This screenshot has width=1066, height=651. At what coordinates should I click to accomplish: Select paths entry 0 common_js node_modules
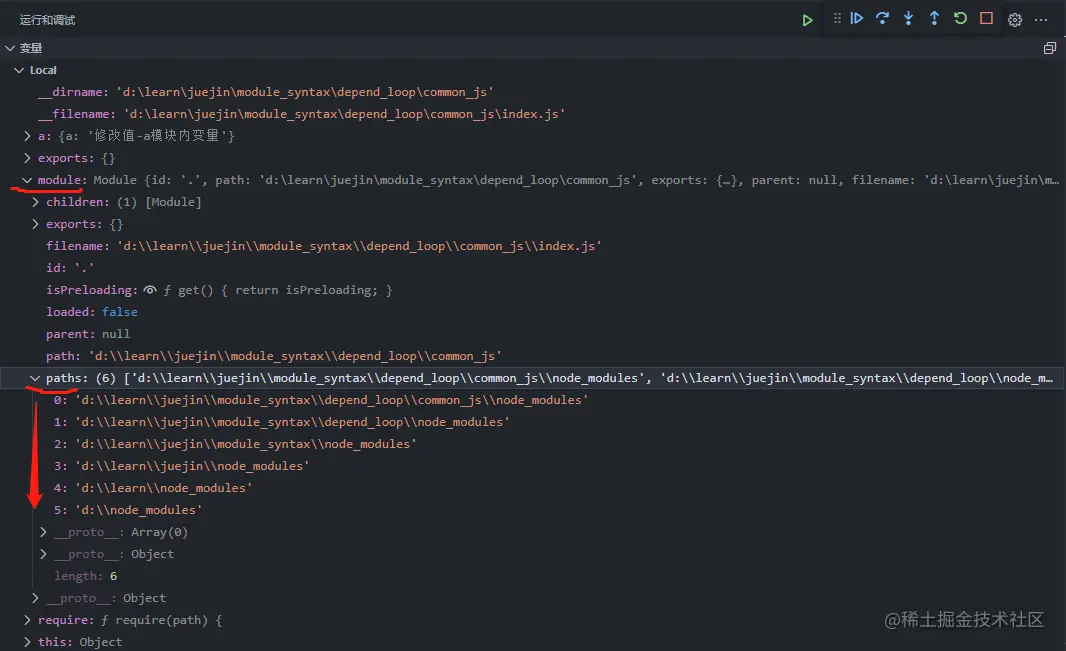(x=533, y=400)
